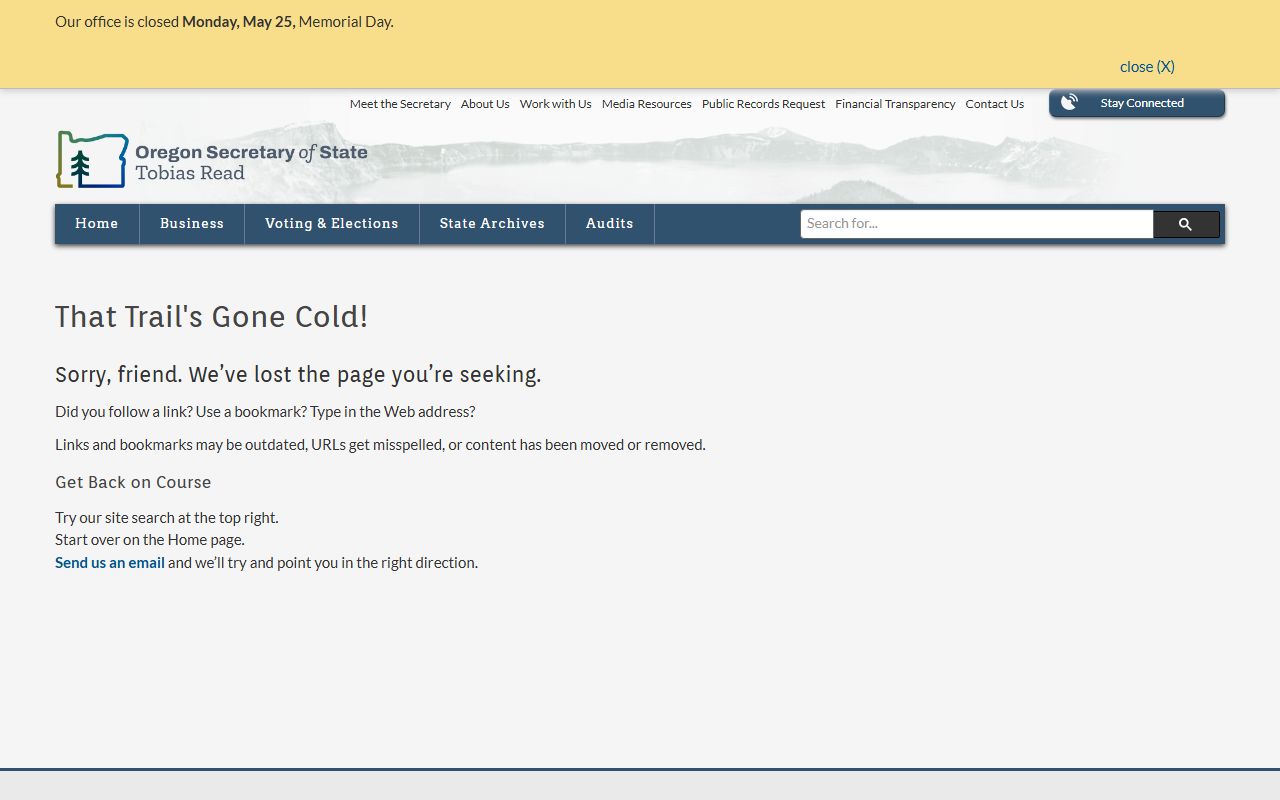The height and width of the screenshot is (800, 1280).
Task: Open the Audits menu
Action: (610, 224)
